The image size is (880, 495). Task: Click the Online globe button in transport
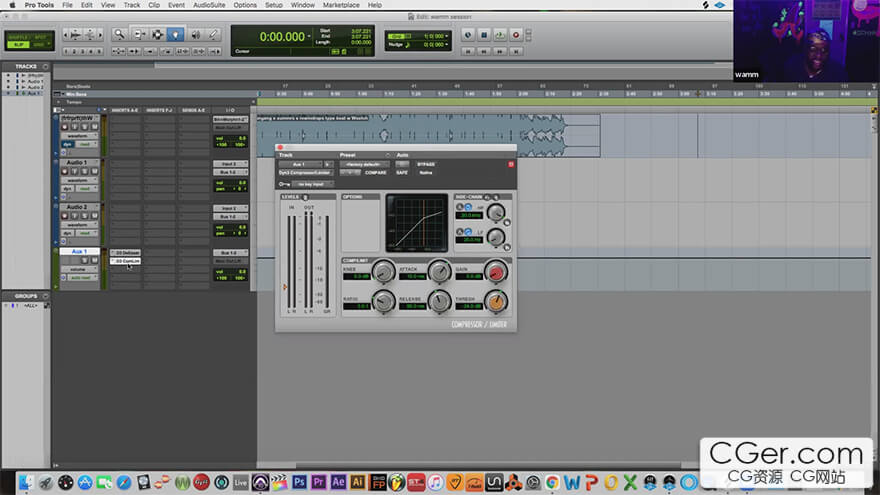coord(468,35)
